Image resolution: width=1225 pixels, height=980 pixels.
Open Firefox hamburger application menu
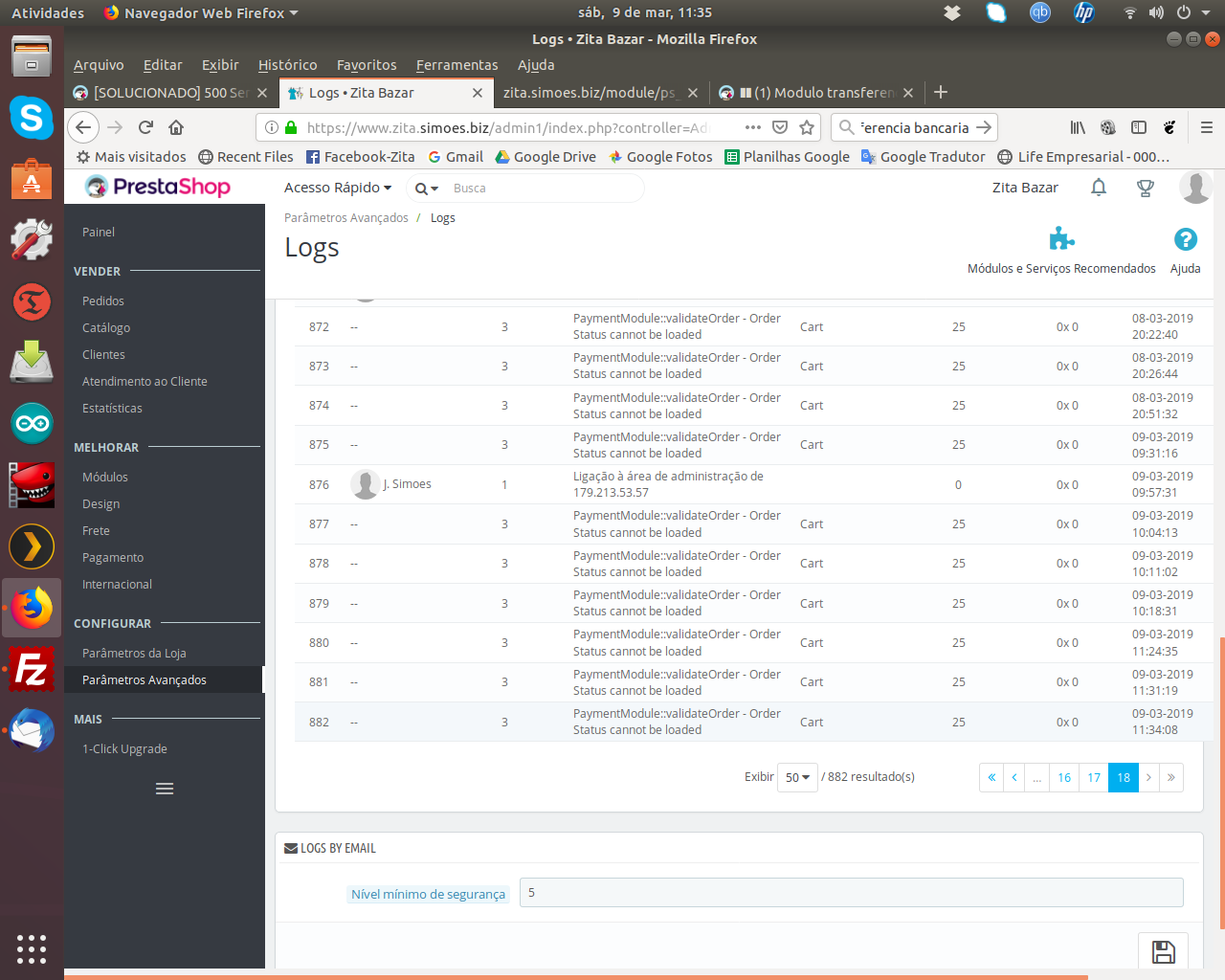[x=1207, y=127]
